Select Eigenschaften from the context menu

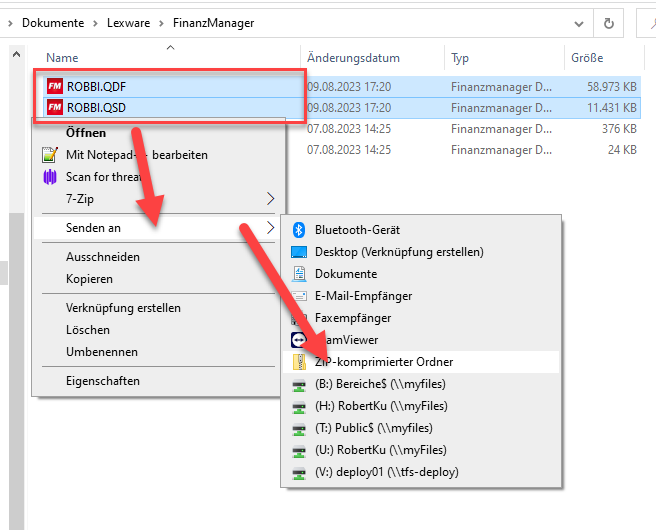pyautogui.click(x=102, y=381)
